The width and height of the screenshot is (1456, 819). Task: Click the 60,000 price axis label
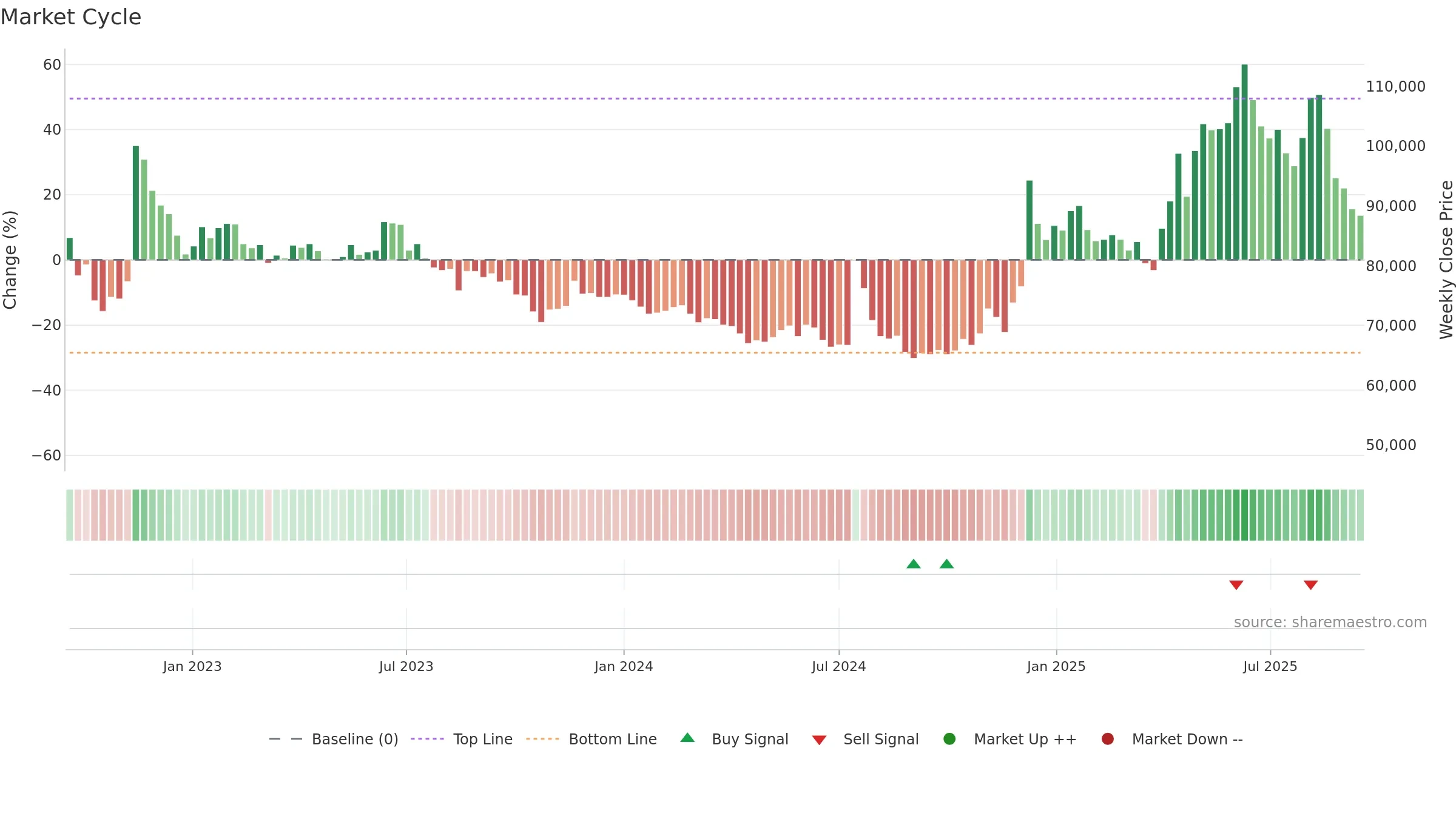(1391, 385)
